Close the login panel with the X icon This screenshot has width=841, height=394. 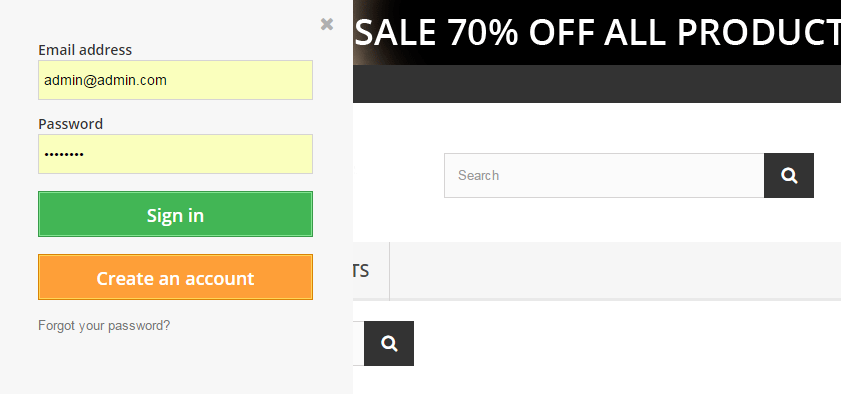pyautogui.click(x=327, y=24)
